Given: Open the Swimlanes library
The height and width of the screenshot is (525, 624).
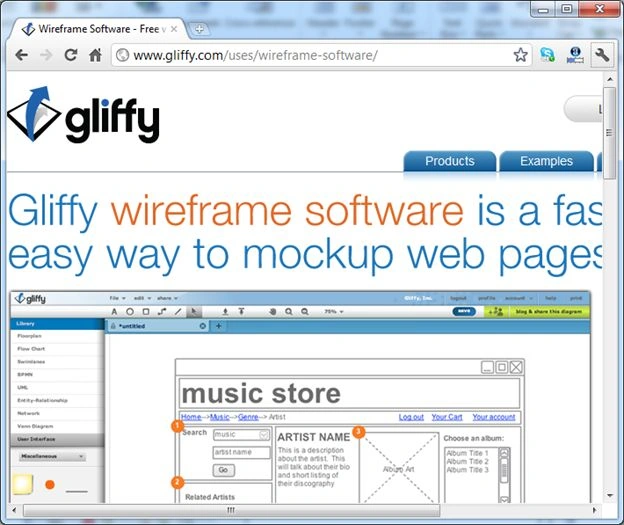Looking at the screenshot, I should pyautogui.click(x=57, y=362).
